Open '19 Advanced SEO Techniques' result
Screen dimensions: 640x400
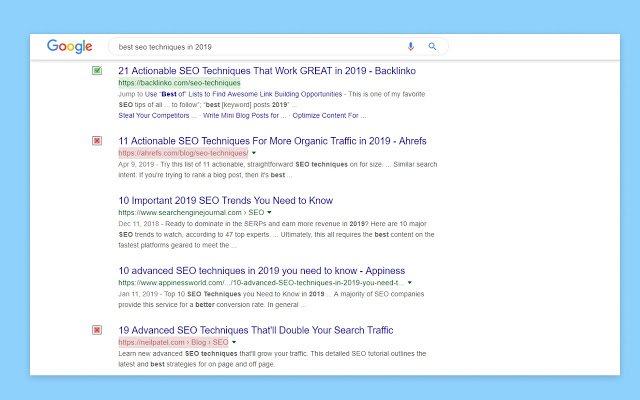pyautogui.click(x=256, y=330)
